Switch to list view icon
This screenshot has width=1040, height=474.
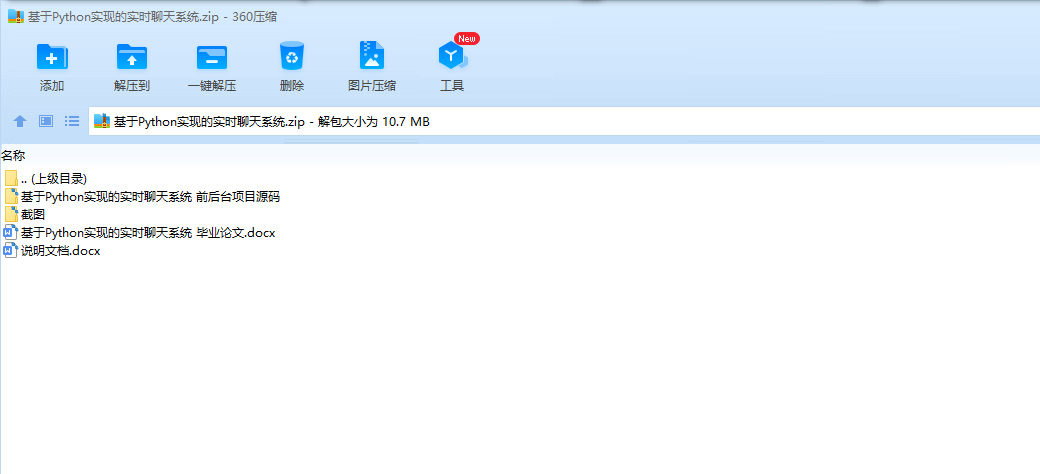point(72,121)
